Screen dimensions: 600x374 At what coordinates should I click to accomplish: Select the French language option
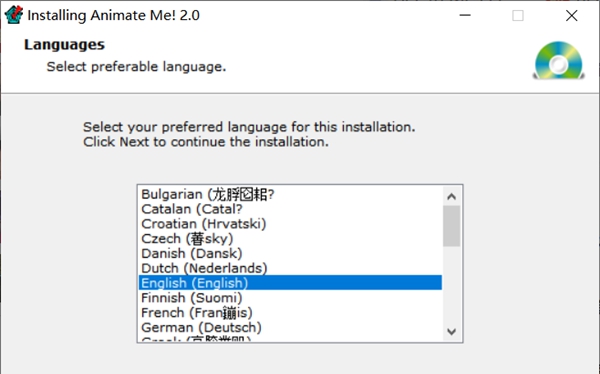coord(290,313)
